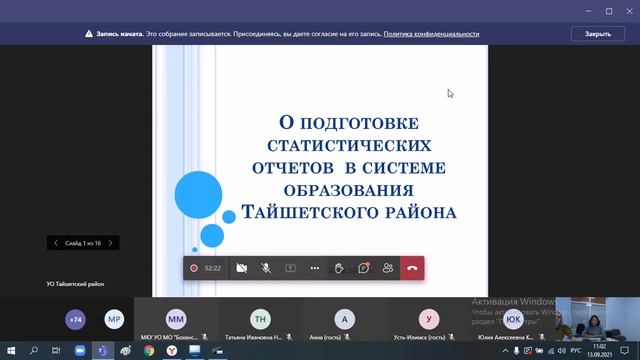Open the network icon in the tray
The height and width of the screenshot is (360, 640).
(551, 351)
